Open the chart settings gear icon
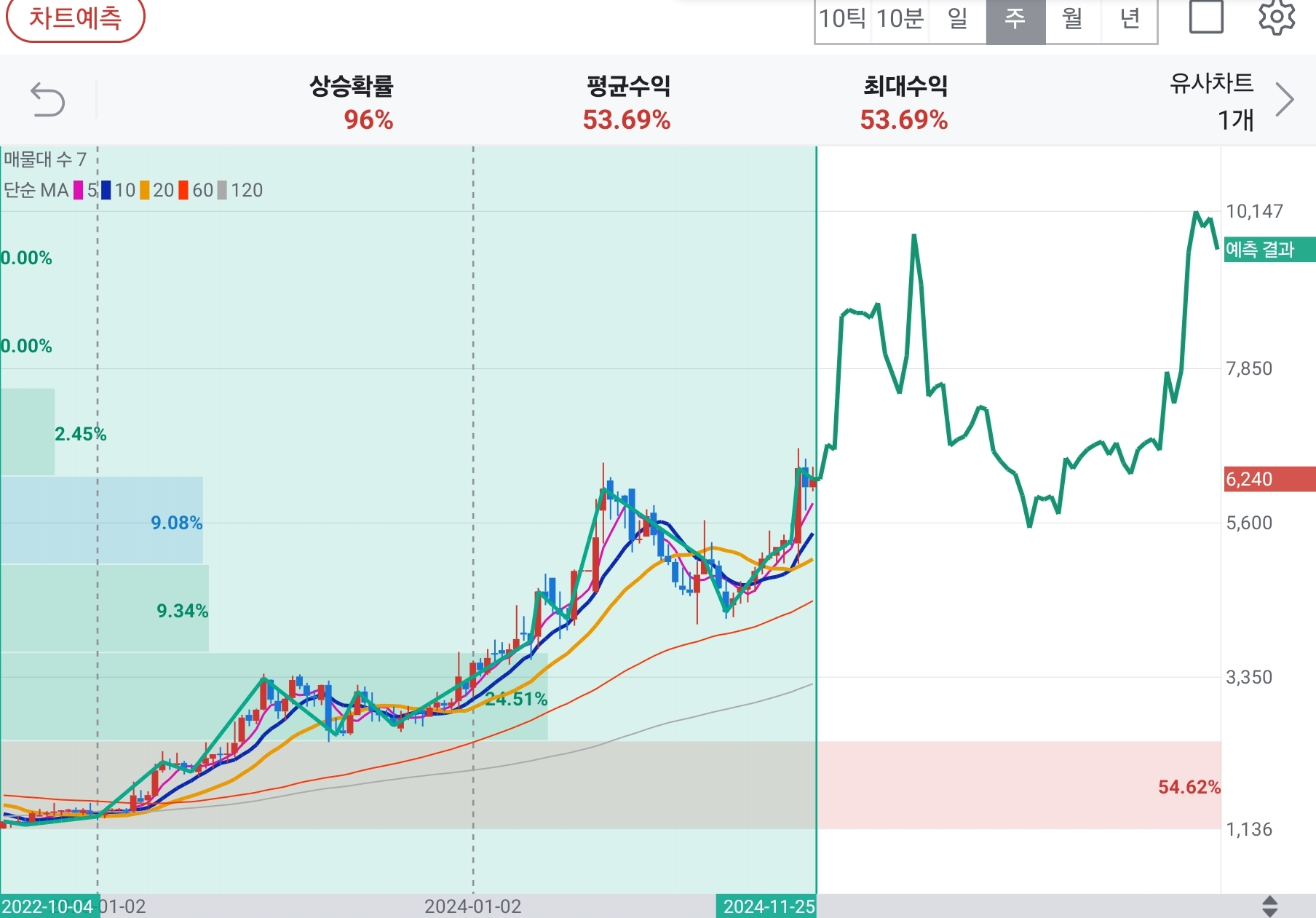Screen dimensions: 1316x918 pos(1277,16)
